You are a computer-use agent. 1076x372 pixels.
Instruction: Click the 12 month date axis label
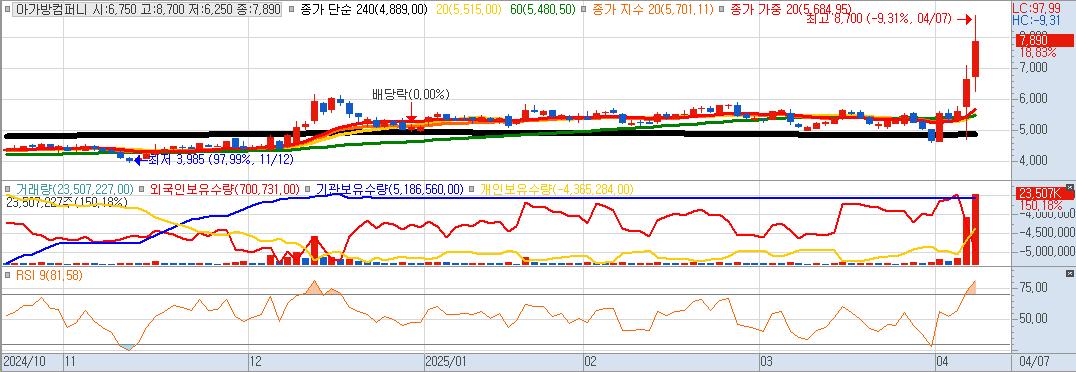[256, 360]
